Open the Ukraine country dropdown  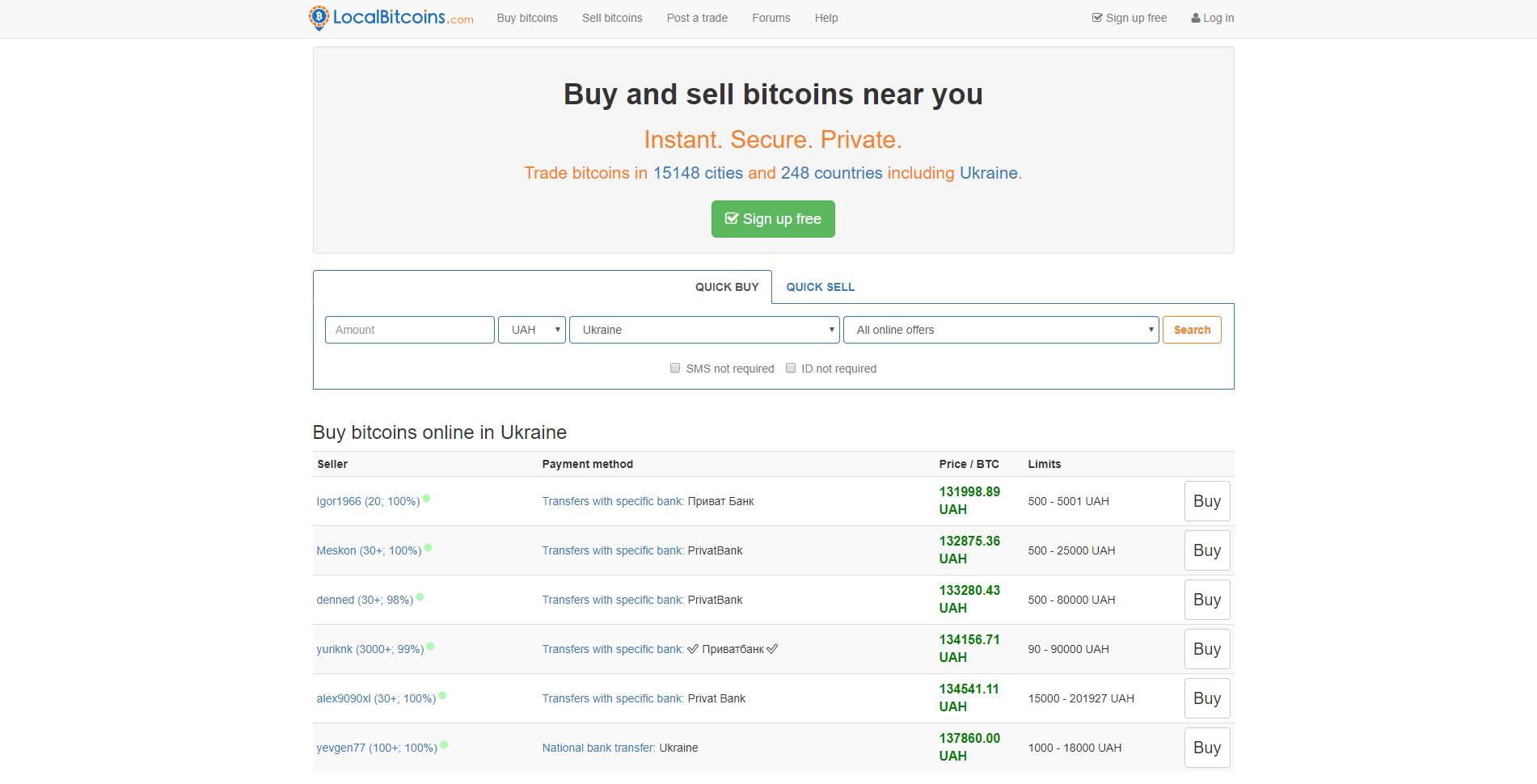(x=705, y=330)
